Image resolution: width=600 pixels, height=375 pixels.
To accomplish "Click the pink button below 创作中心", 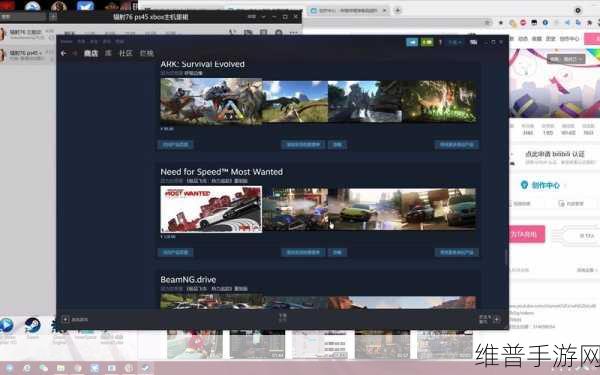I will [527, 234].
